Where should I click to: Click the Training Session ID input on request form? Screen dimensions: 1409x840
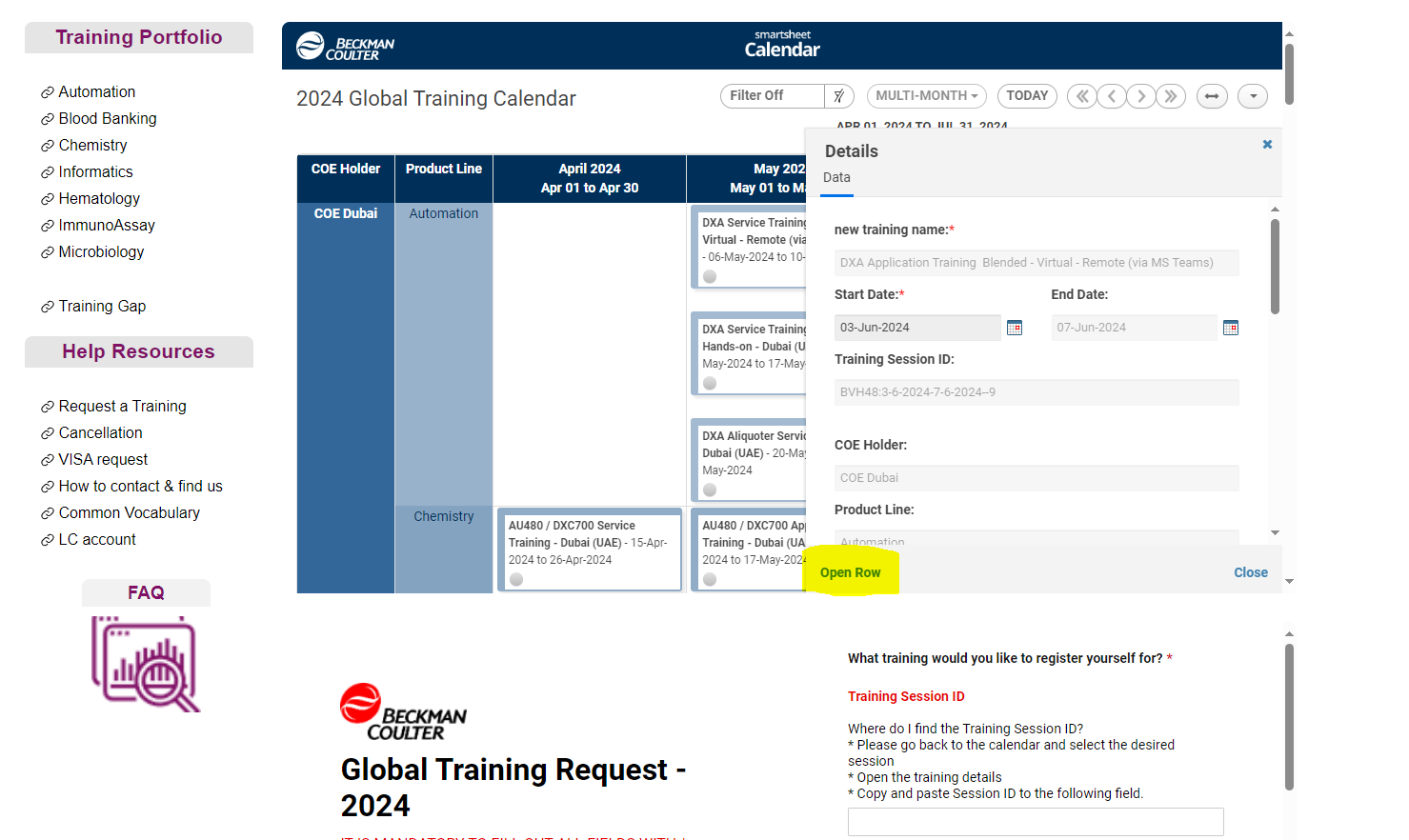click(x=1036, y=822)
